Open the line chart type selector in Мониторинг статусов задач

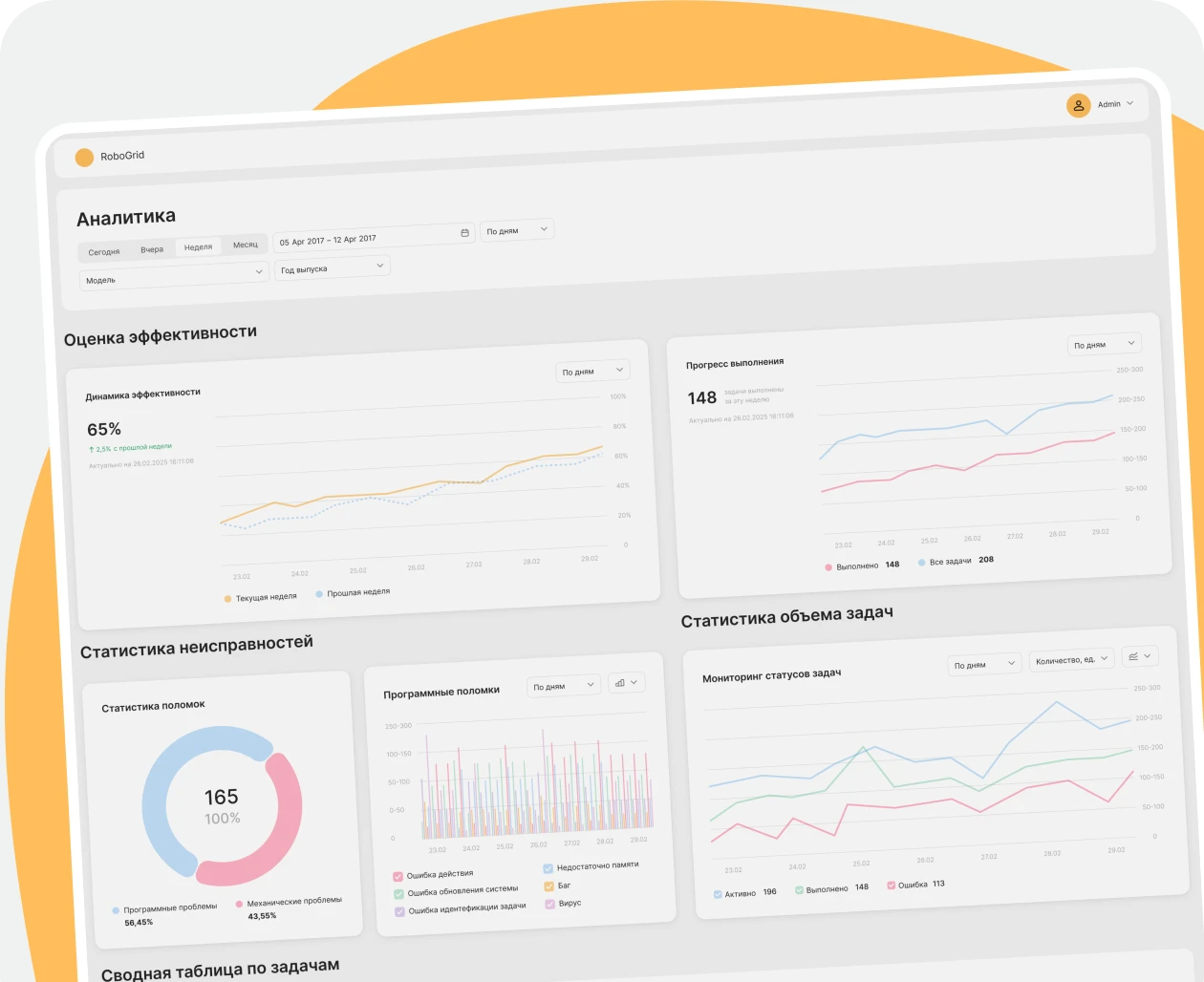[1139, 656]
